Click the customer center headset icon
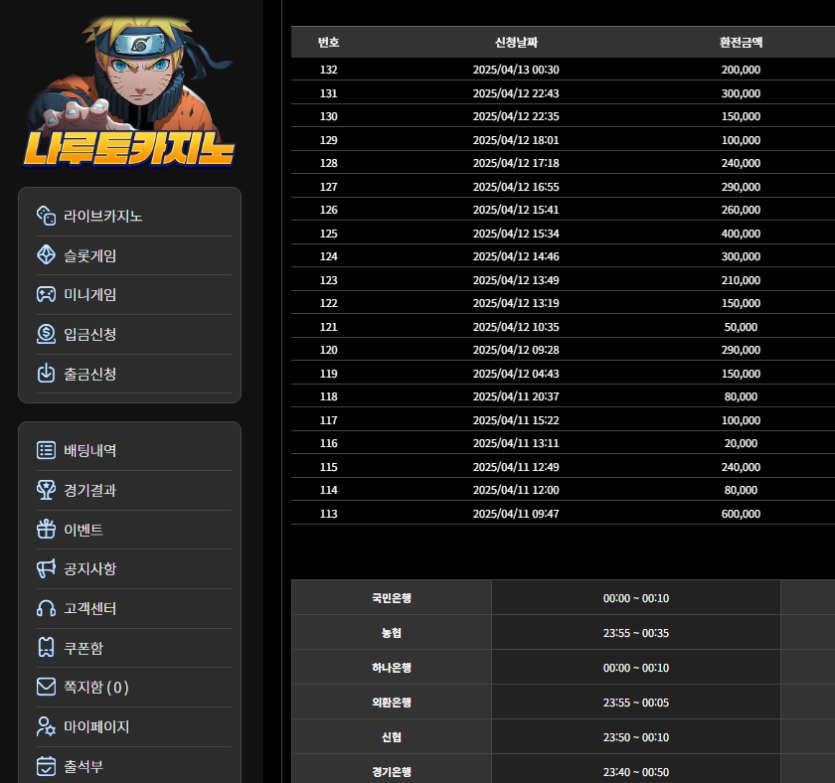The width and height of the screenshot is (835, 783). tap(46, 608)
